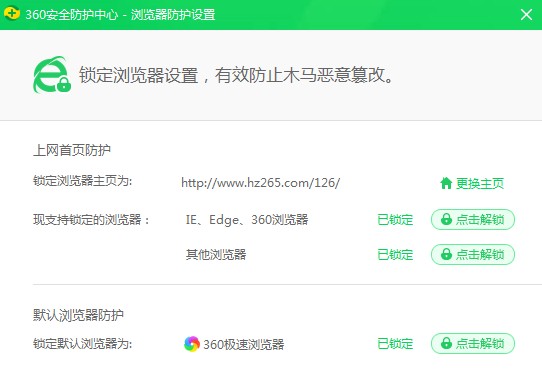Click the locked IE browser icon
Image resolution: width=542 pixels, height=384 pixels.
pyautogui.click(x=52, y=75)
